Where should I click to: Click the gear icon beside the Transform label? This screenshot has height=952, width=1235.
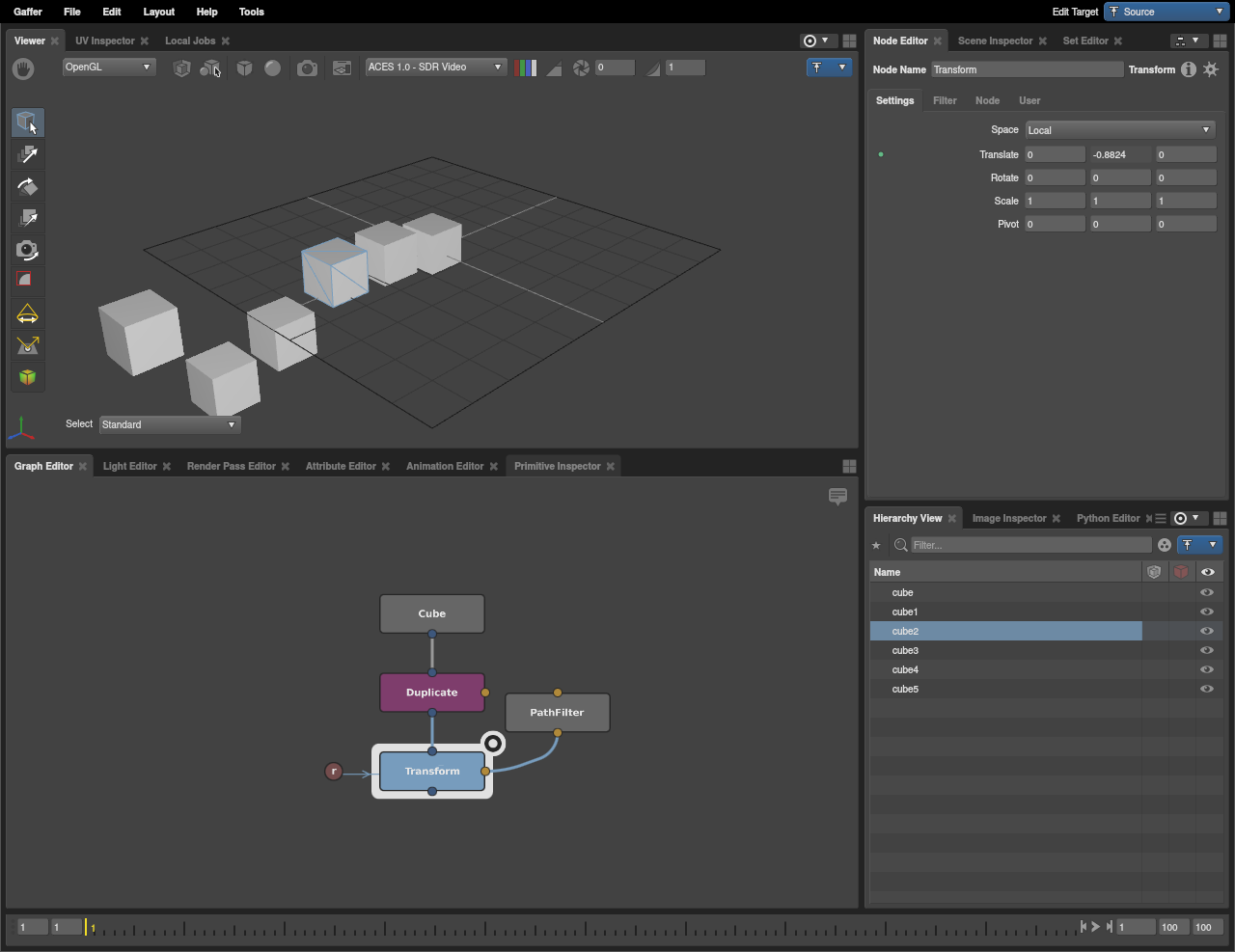[x=1211, y=69]
